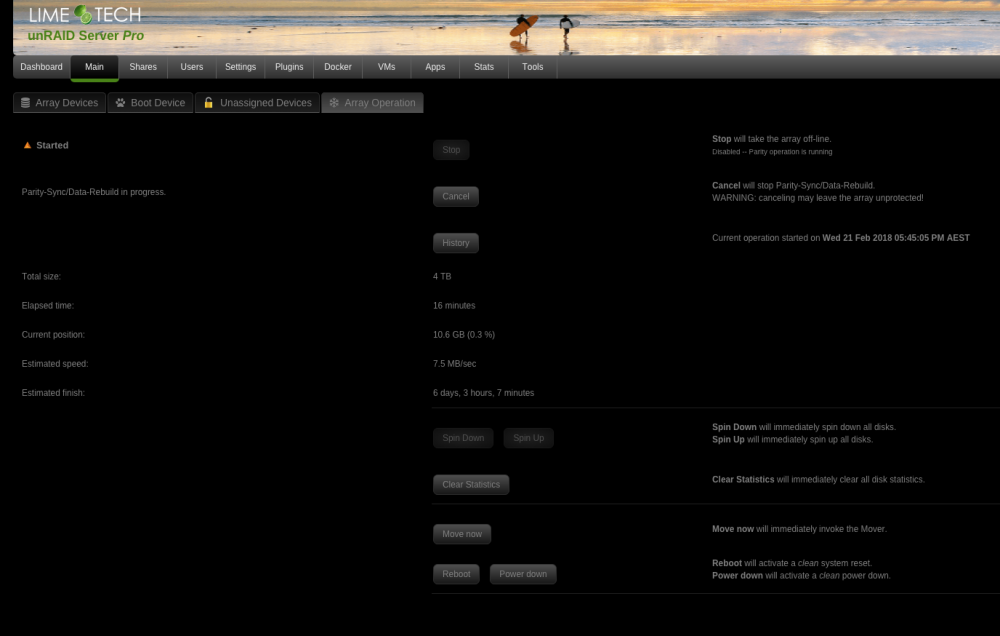Switch to the Unassigned Devices tab

[x=257, y=103]
